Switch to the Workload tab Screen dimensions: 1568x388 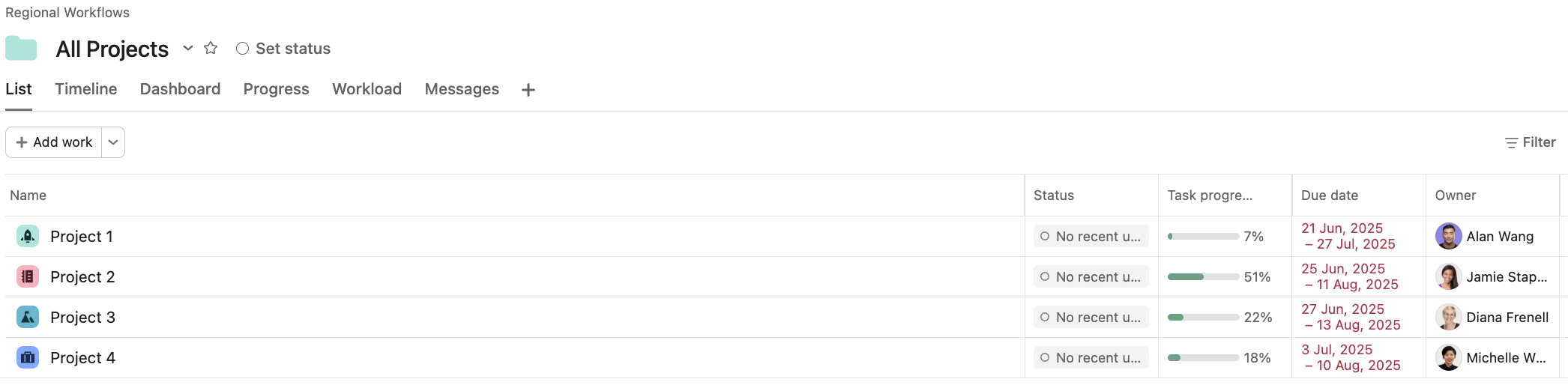367,89
